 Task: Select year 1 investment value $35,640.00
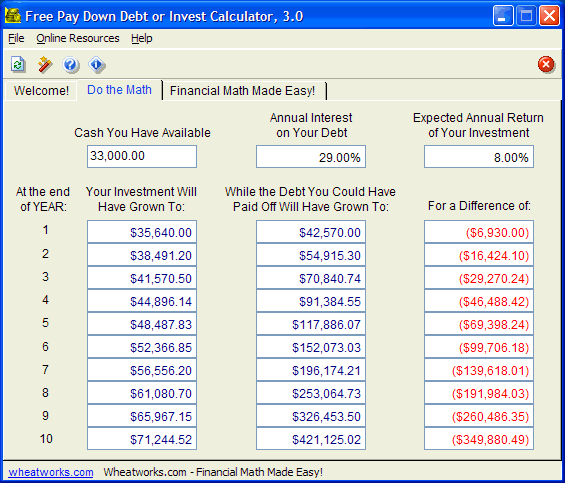point(142,232)
